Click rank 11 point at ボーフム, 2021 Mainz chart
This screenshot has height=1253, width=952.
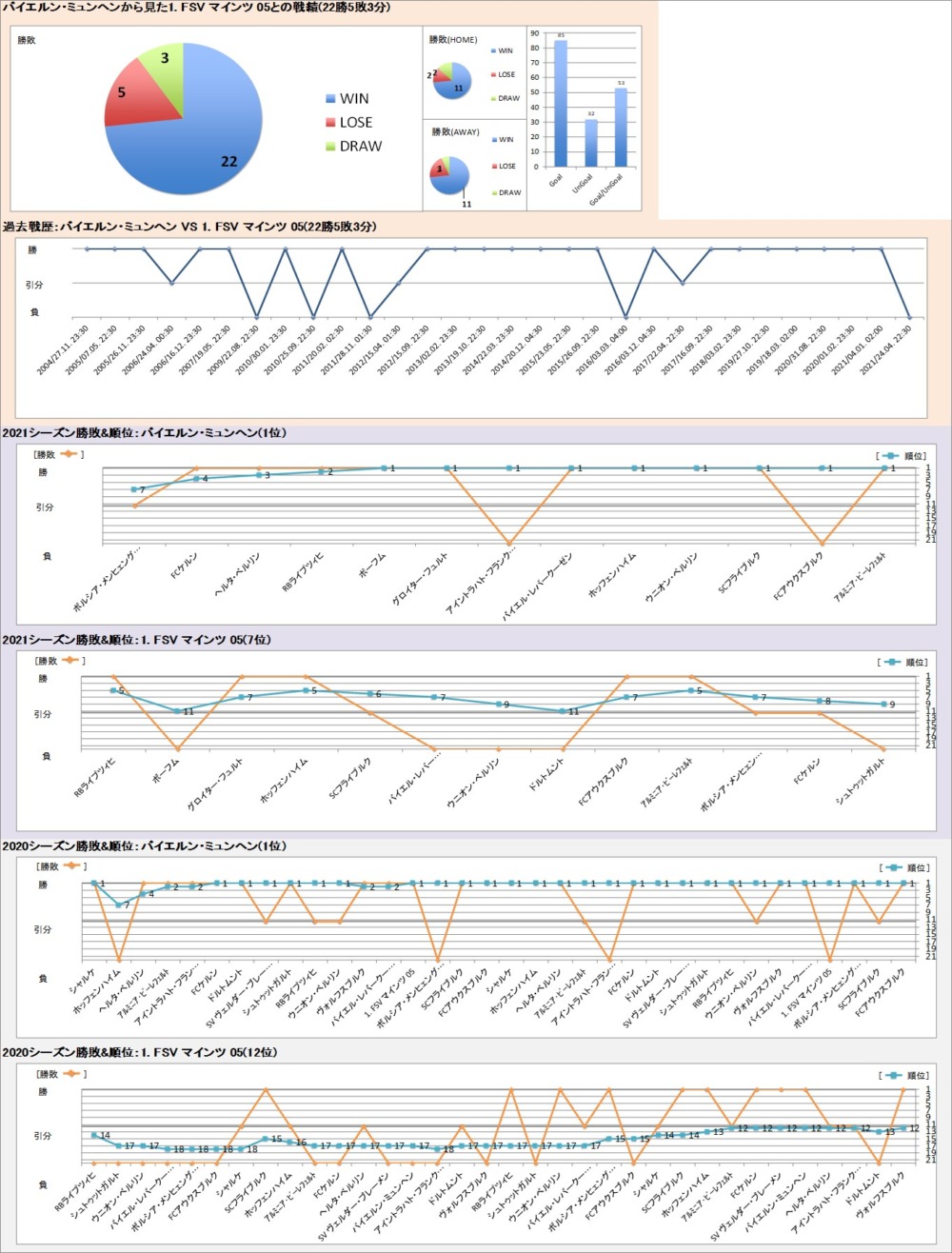click(177, 711)
